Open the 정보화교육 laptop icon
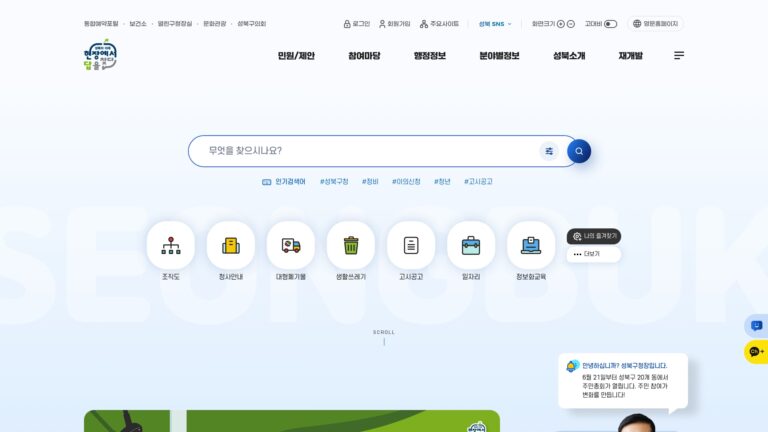 pos(531,245)
